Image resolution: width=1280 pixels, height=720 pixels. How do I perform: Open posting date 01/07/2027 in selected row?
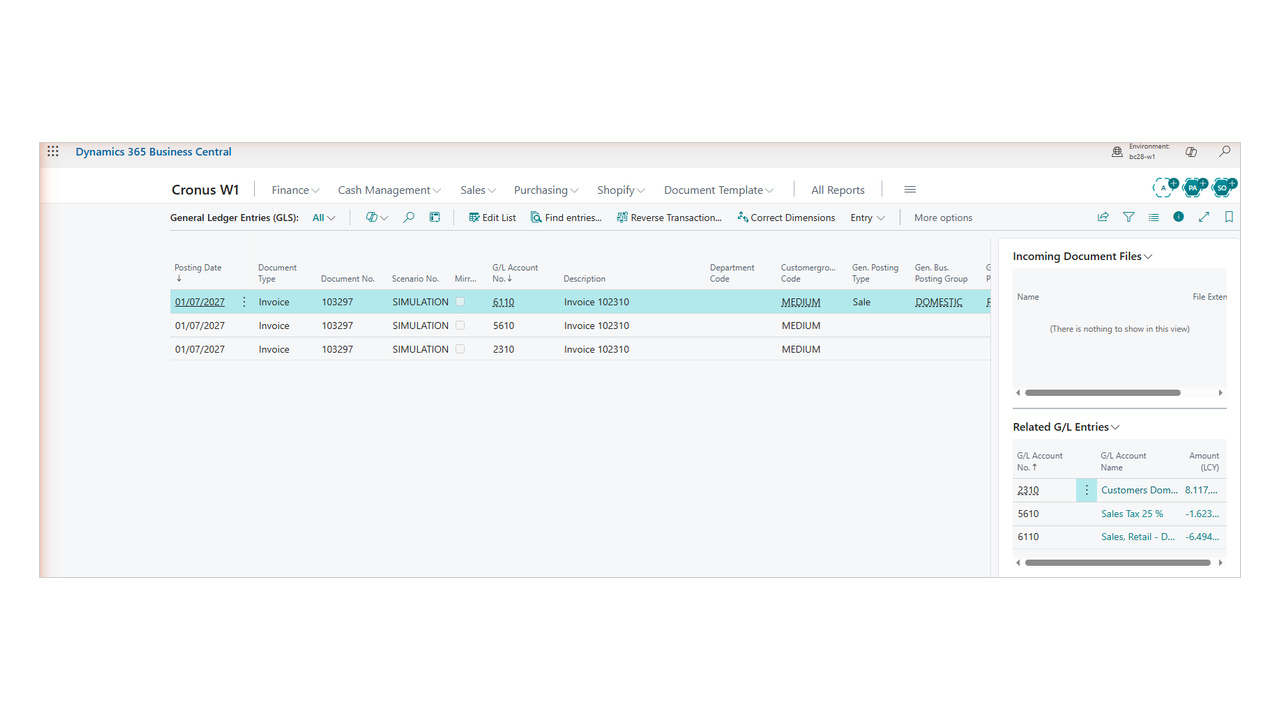200,302
